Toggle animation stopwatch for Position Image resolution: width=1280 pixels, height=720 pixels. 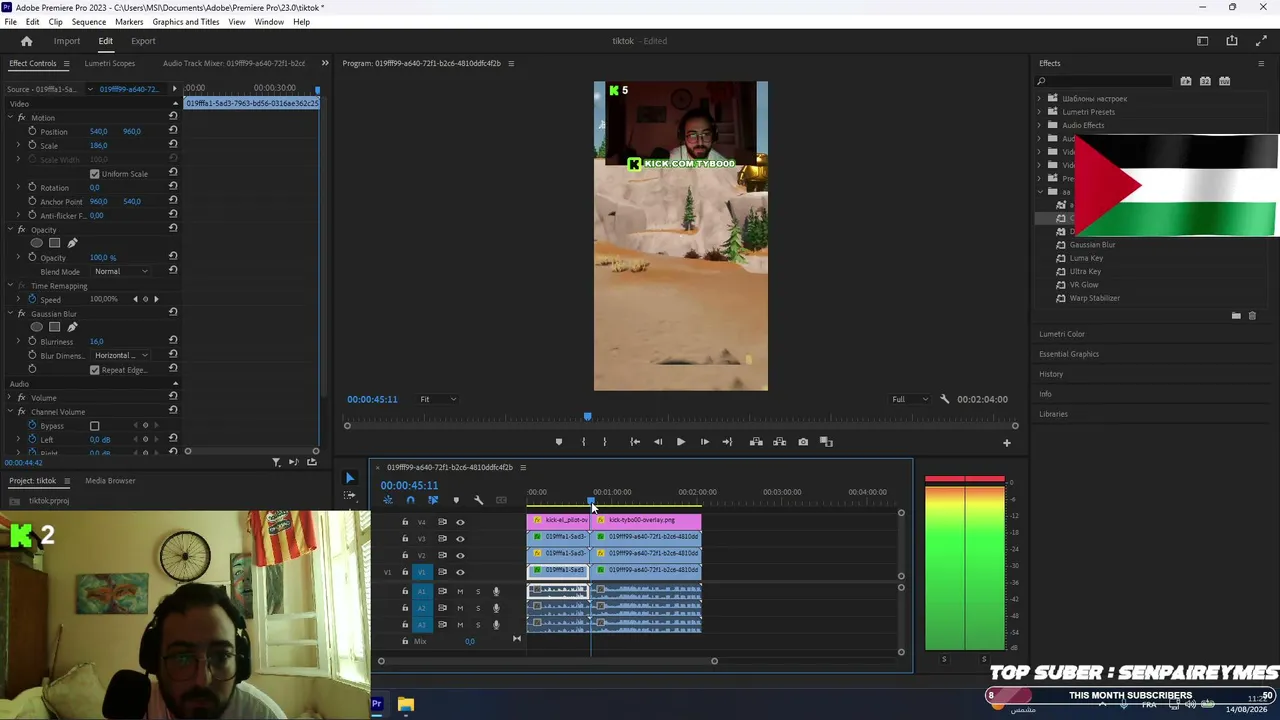pyautogui.click(x=32, y=131)
